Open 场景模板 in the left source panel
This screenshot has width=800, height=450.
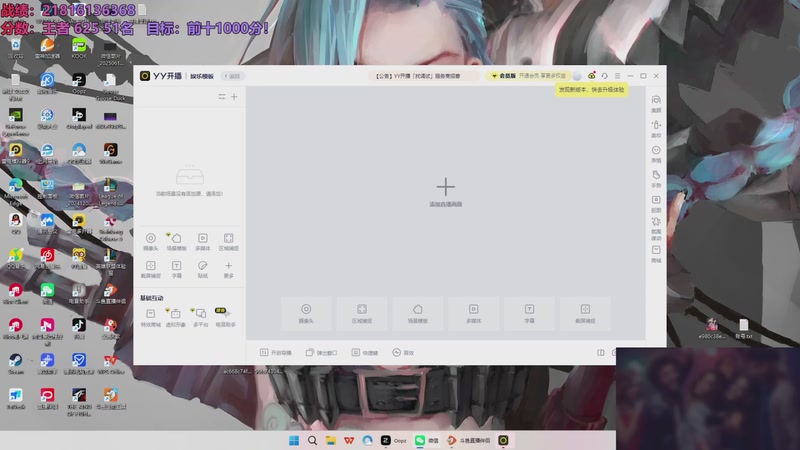tap(176, 241)
